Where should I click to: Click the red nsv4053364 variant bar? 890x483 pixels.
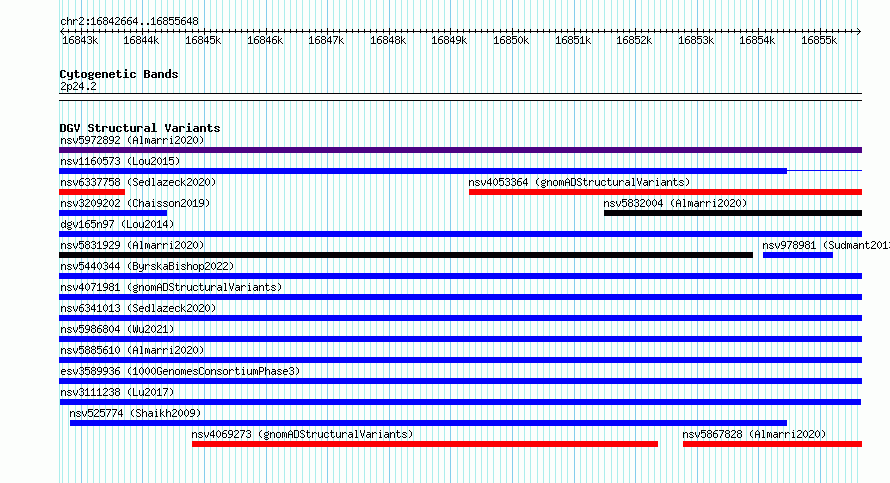[x=665, y=192]
